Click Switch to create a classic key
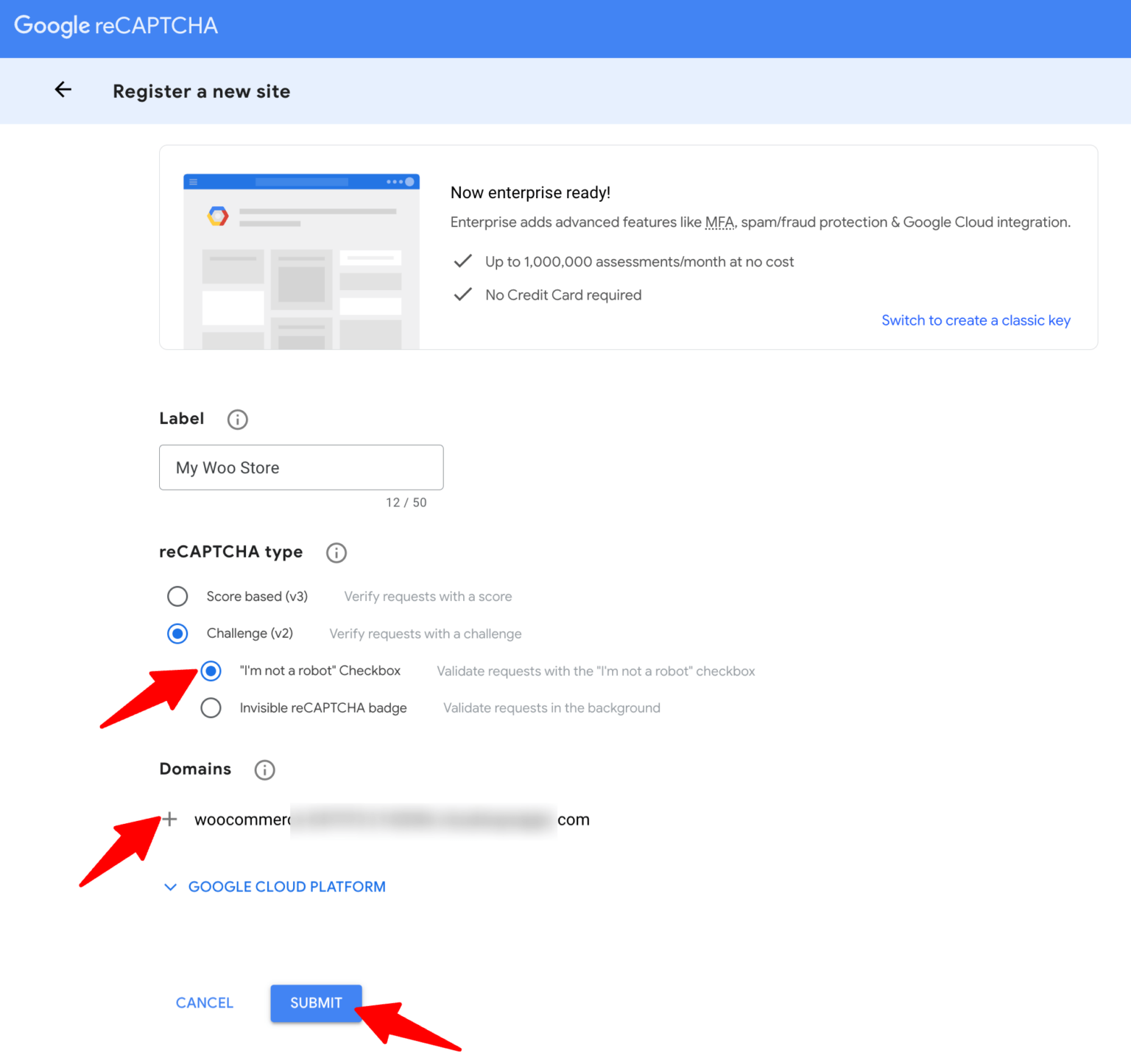The image size is (1131, 1064). point(976,320)
